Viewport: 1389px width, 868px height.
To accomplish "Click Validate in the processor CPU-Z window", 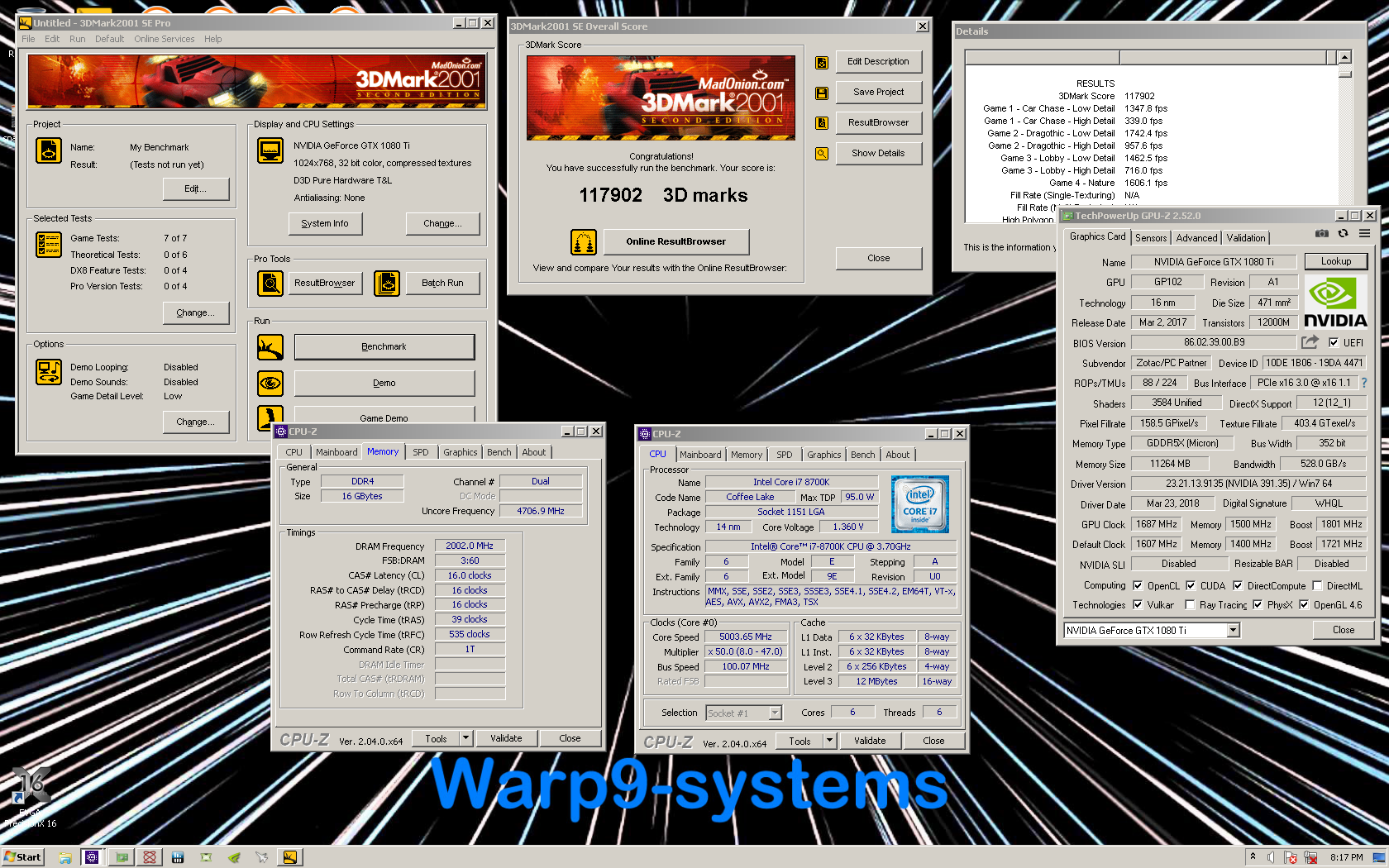I will pos(870,741).
